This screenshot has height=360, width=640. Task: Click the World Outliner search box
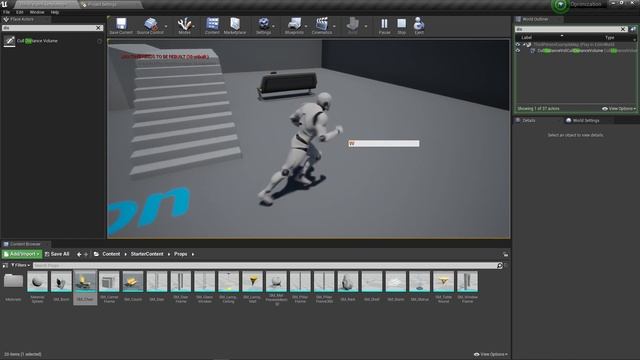567,29
